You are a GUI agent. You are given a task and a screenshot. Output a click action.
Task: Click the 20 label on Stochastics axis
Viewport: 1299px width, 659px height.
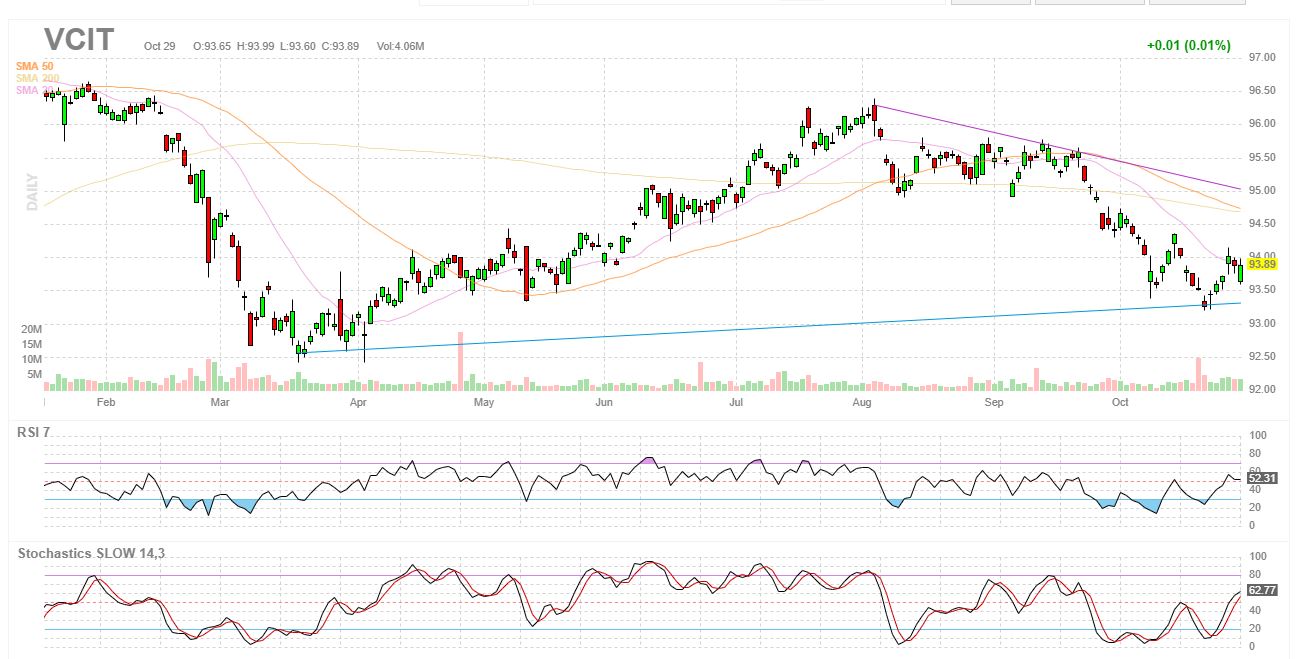point(1254,629)
